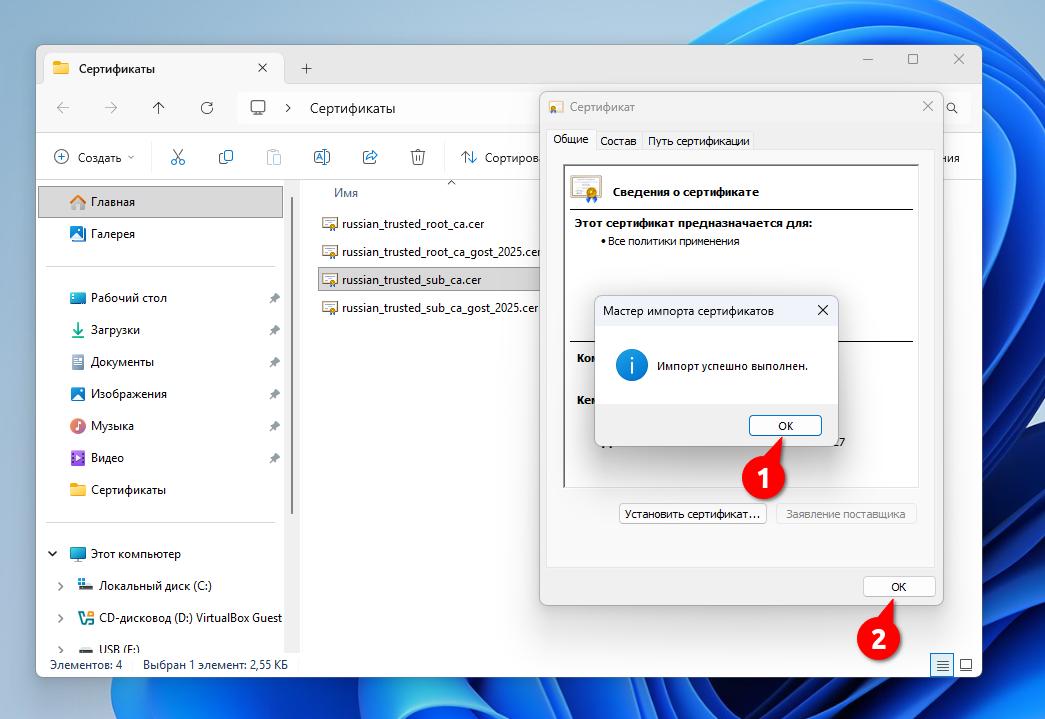Go up one folder level
This screenshot has height=719, width=1045.
click(159, 108)
